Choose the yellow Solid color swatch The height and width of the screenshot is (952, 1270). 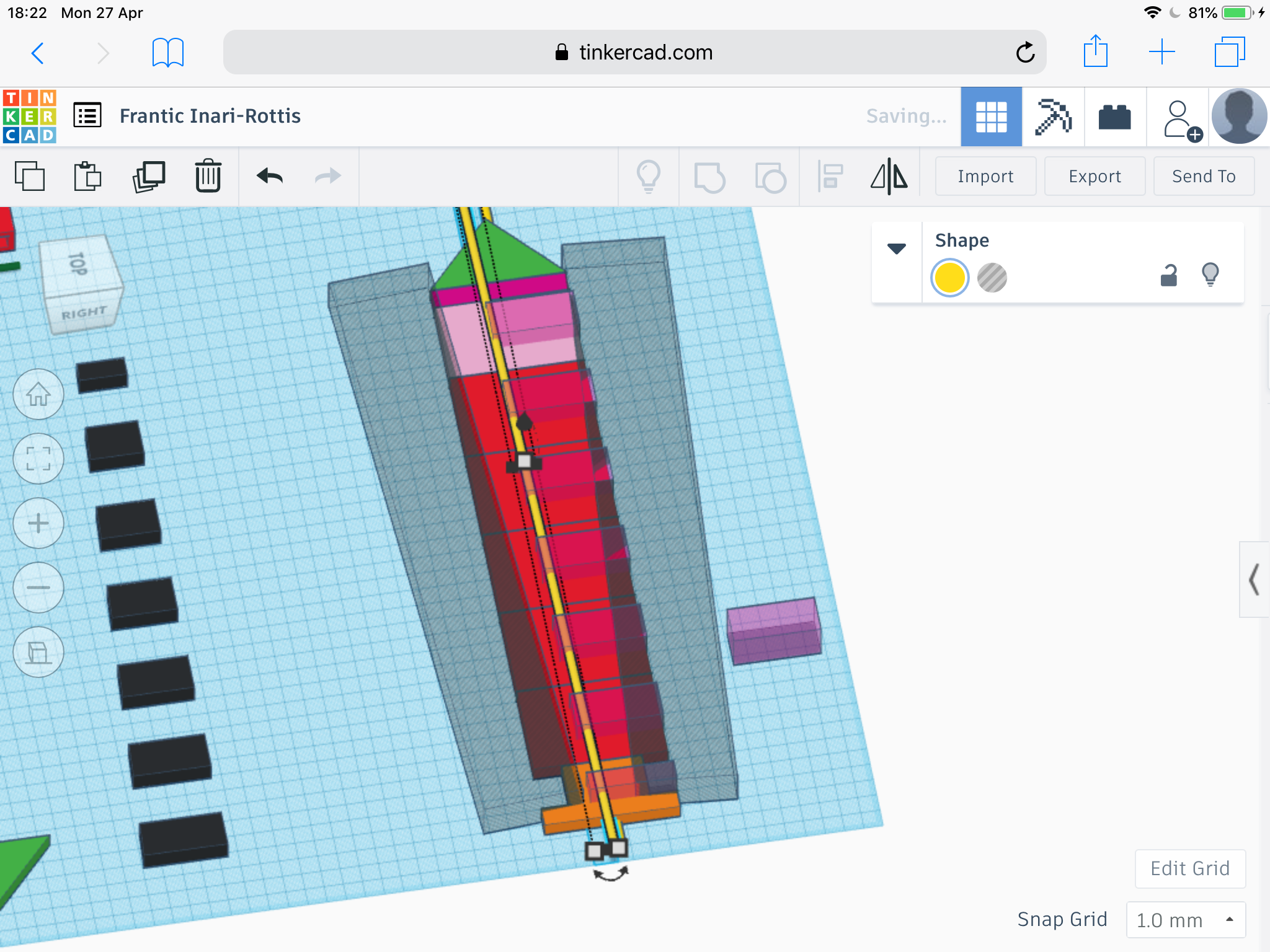click(x=949, y=277)
